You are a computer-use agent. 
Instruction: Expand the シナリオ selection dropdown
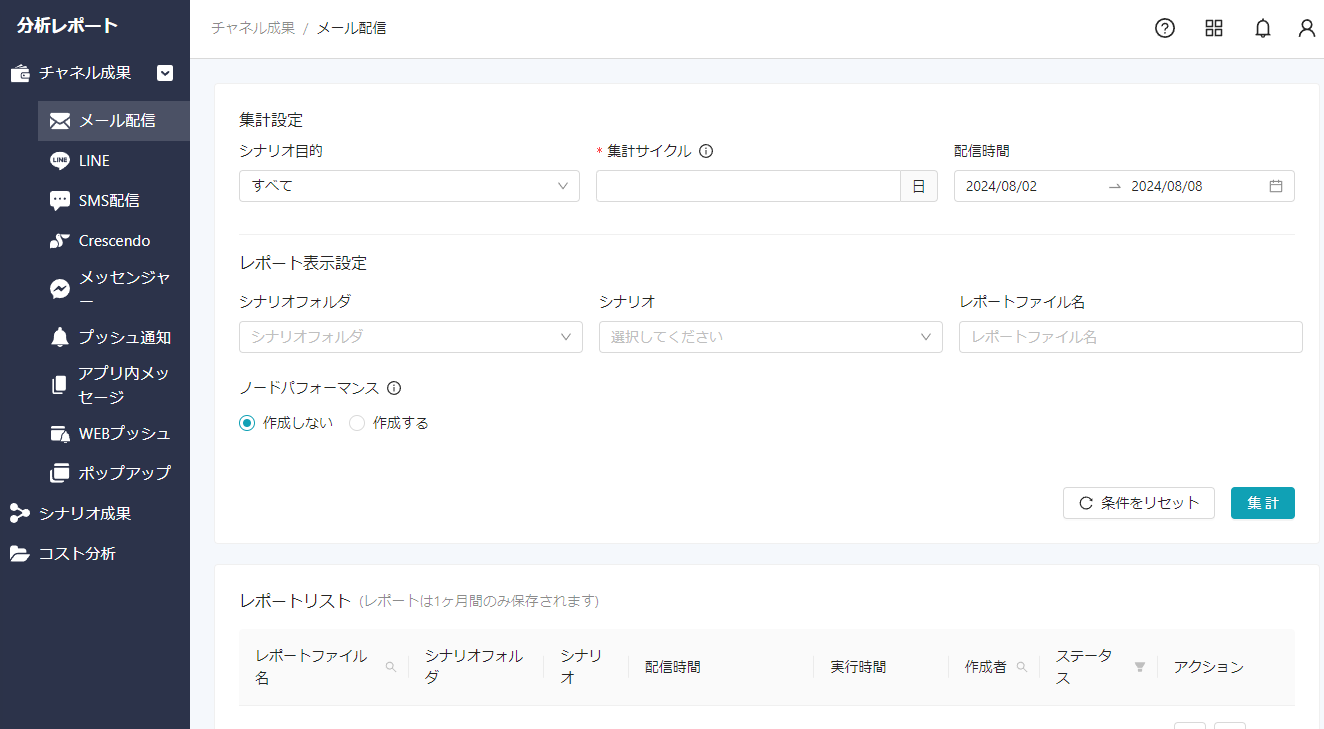(x=770, y=337)
